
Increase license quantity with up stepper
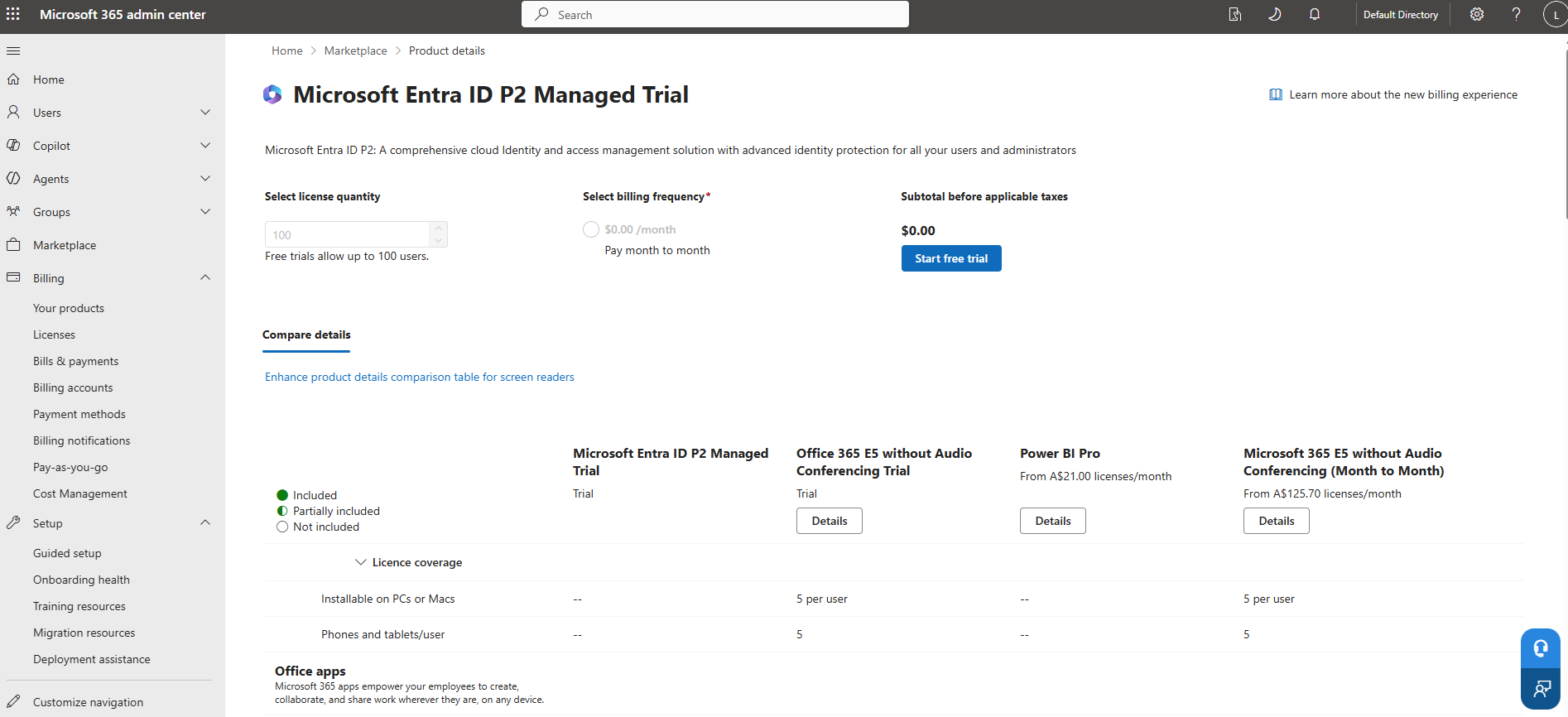click(x=439, y=228)
